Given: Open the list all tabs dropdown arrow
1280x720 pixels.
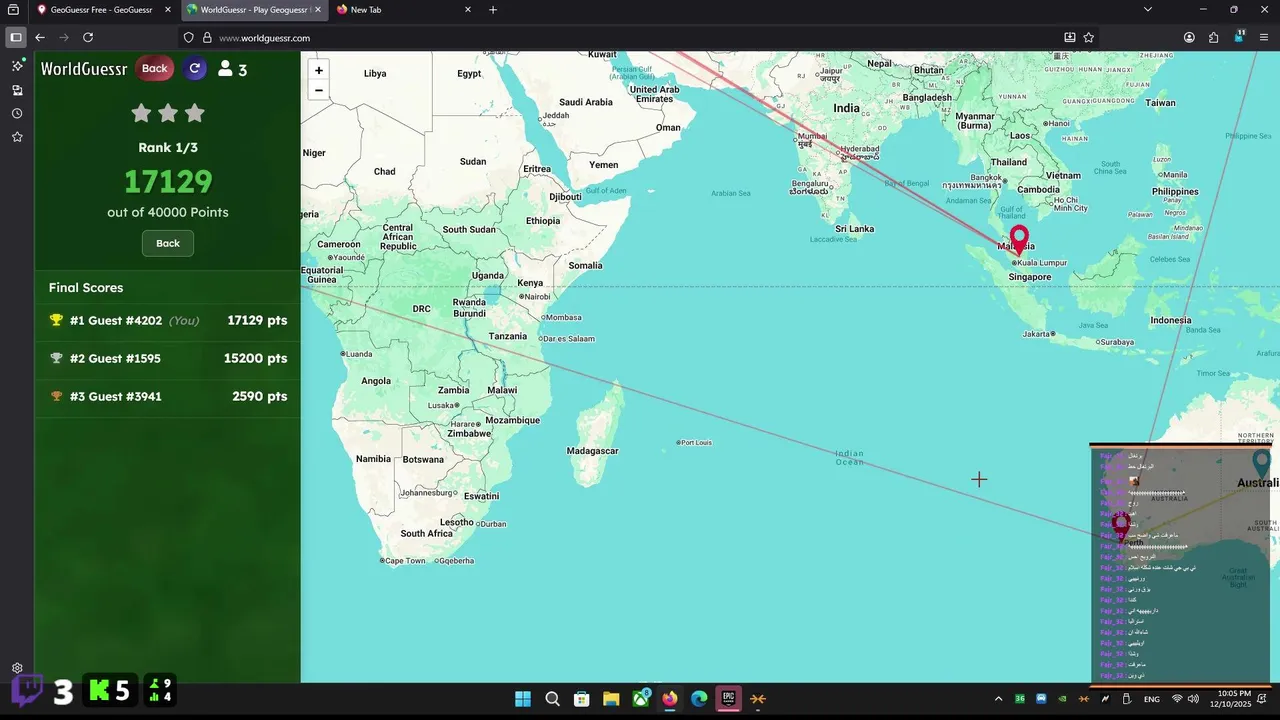Looking at the screenshot, I should [x=1148, y=10].
